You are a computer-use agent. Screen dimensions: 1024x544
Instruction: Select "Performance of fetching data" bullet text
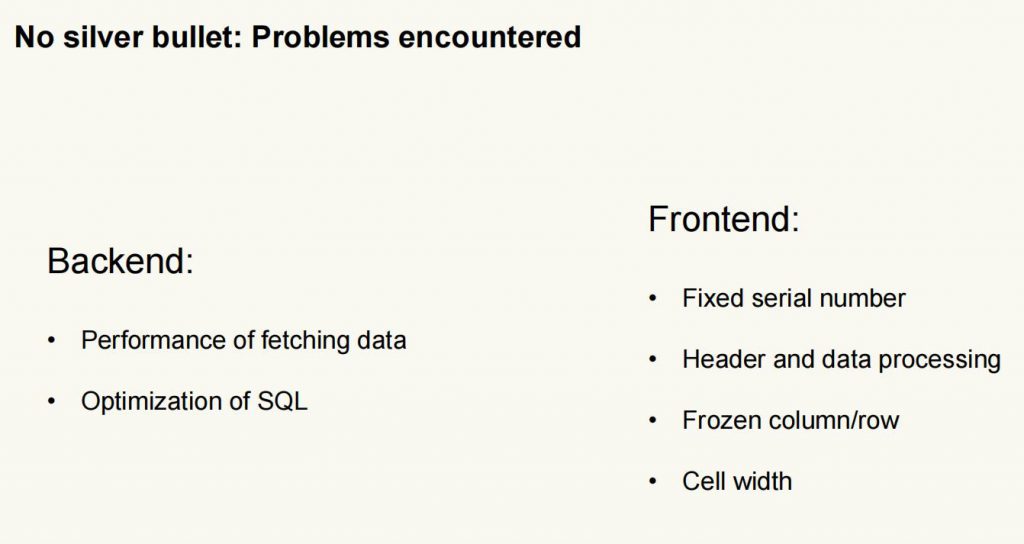coord(244,340)
